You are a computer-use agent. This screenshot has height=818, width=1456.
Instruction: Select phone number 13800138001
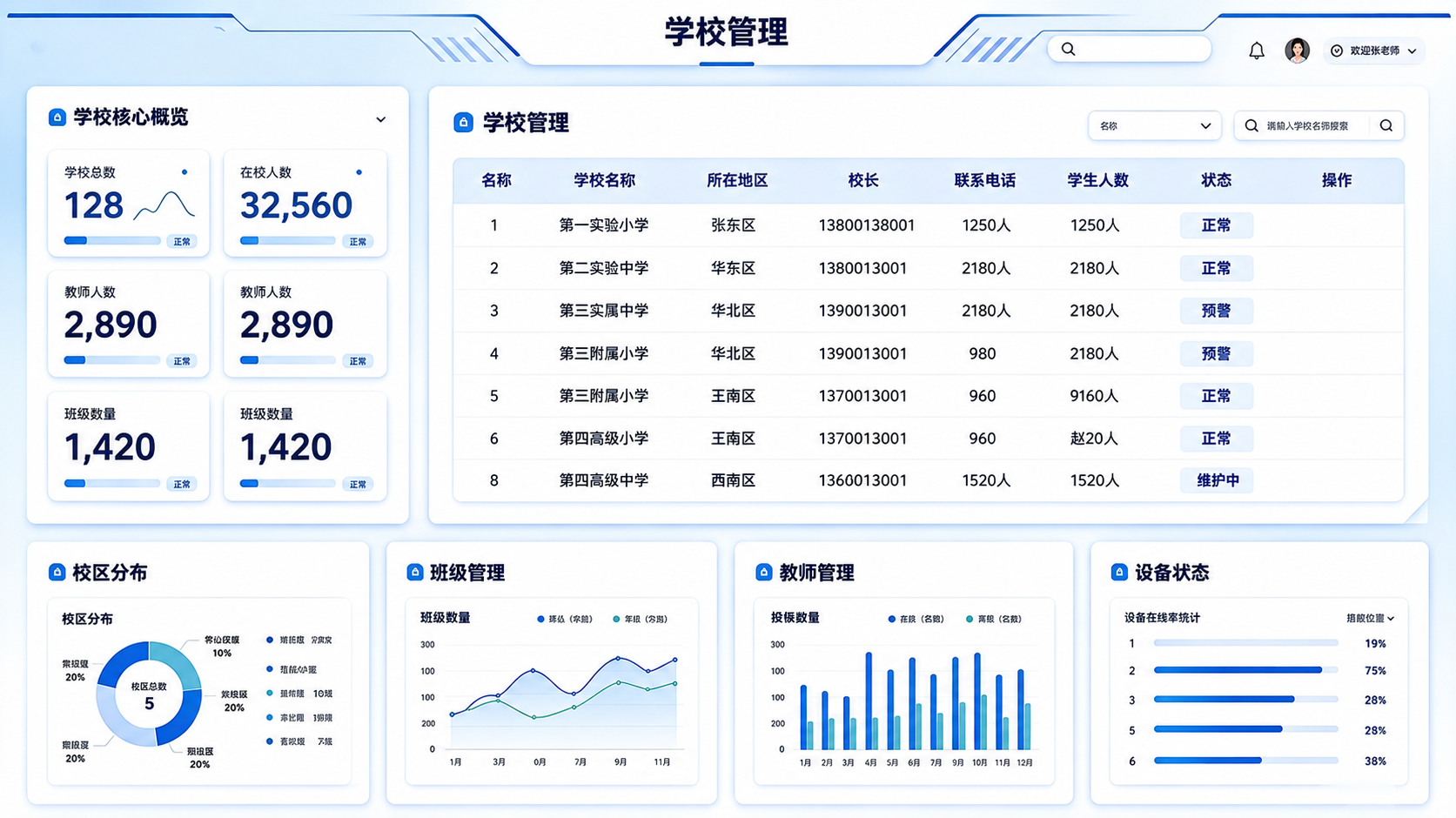pyautogui.click(x=866, y=226)
